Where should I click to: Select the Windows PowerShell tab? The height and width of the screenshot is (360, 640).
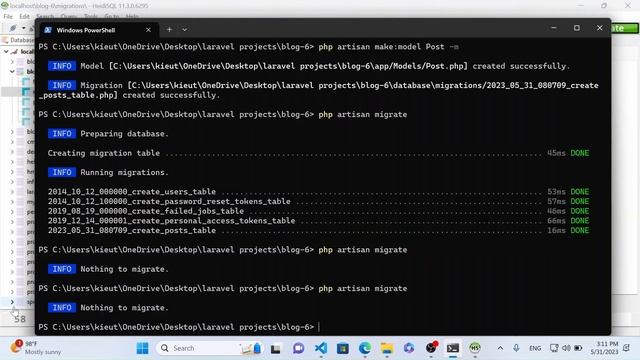(98, 30)
